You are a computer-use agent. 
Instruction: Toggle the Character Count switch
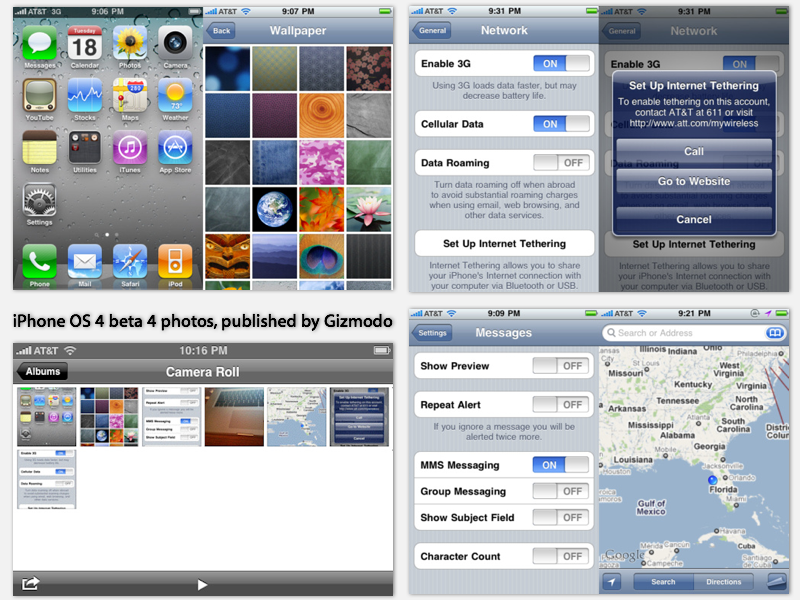tap(561, 556)
